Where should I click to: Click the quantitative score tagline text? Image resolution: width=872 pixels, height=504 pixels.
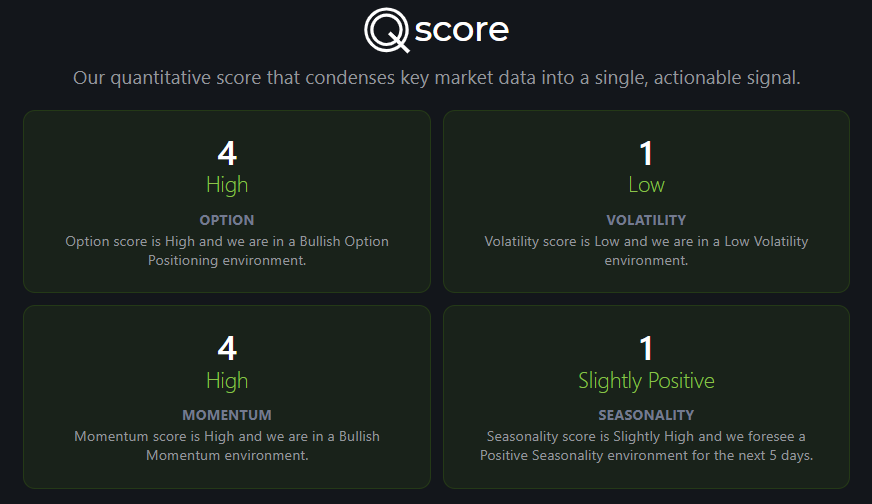click(437, 78)
